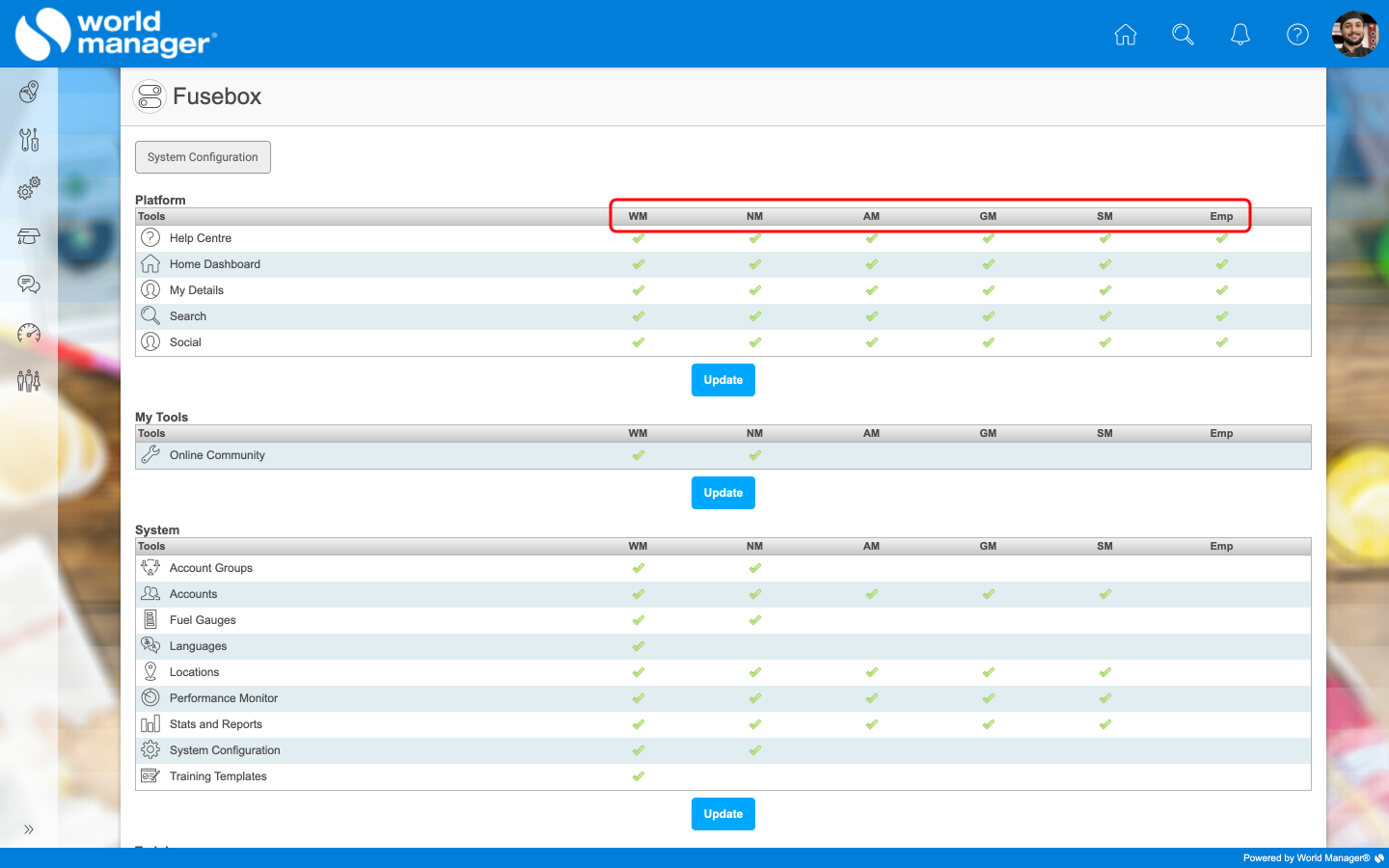
Task: Toggle Help Centre WM checkmark
Action: coord(639,238)
